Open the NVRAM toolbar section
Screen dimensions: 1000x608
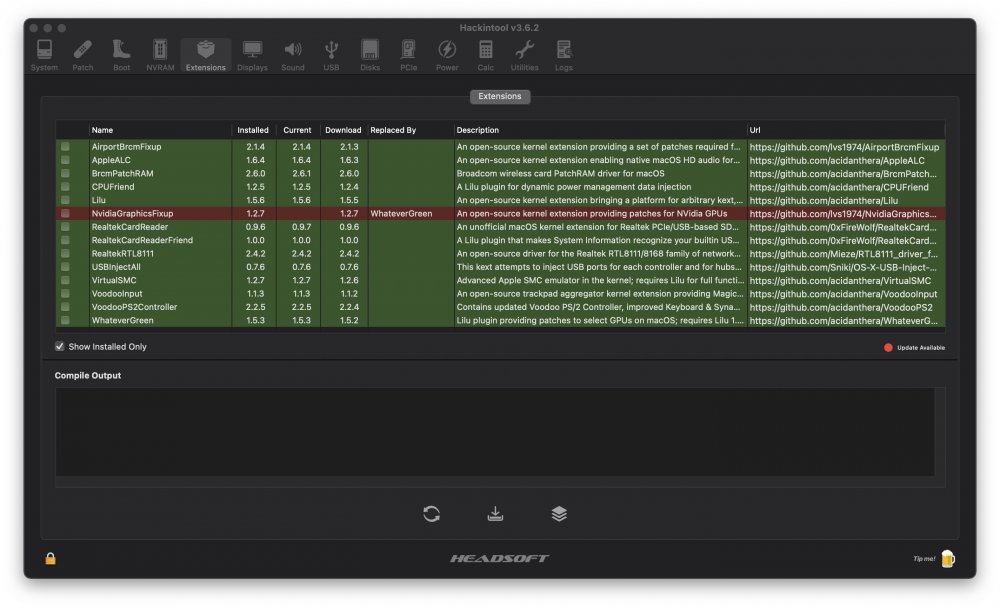pos(160,55)
